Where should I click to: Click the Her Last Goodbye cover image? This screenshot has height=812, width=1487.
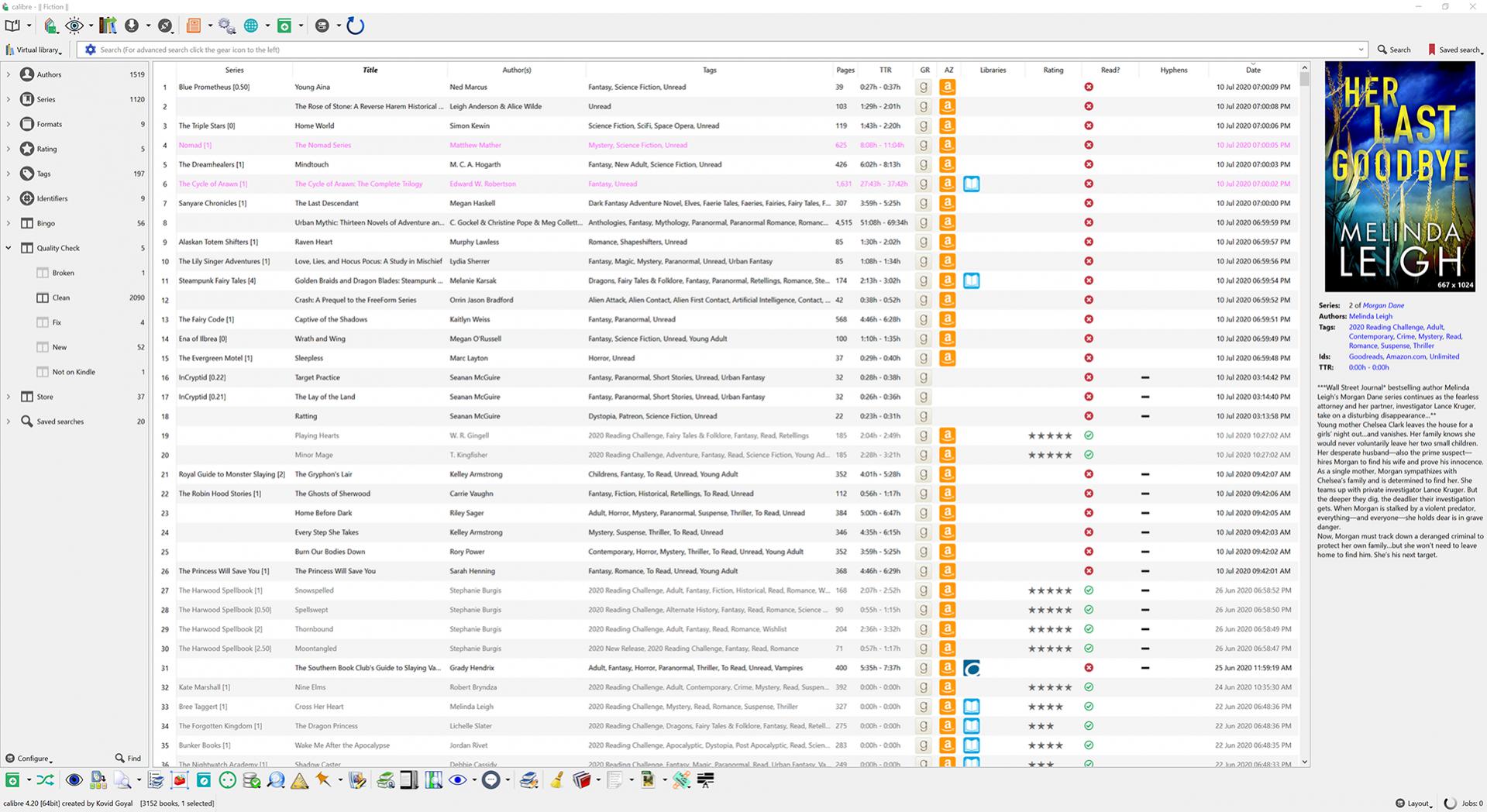[x=1399, y=177]
